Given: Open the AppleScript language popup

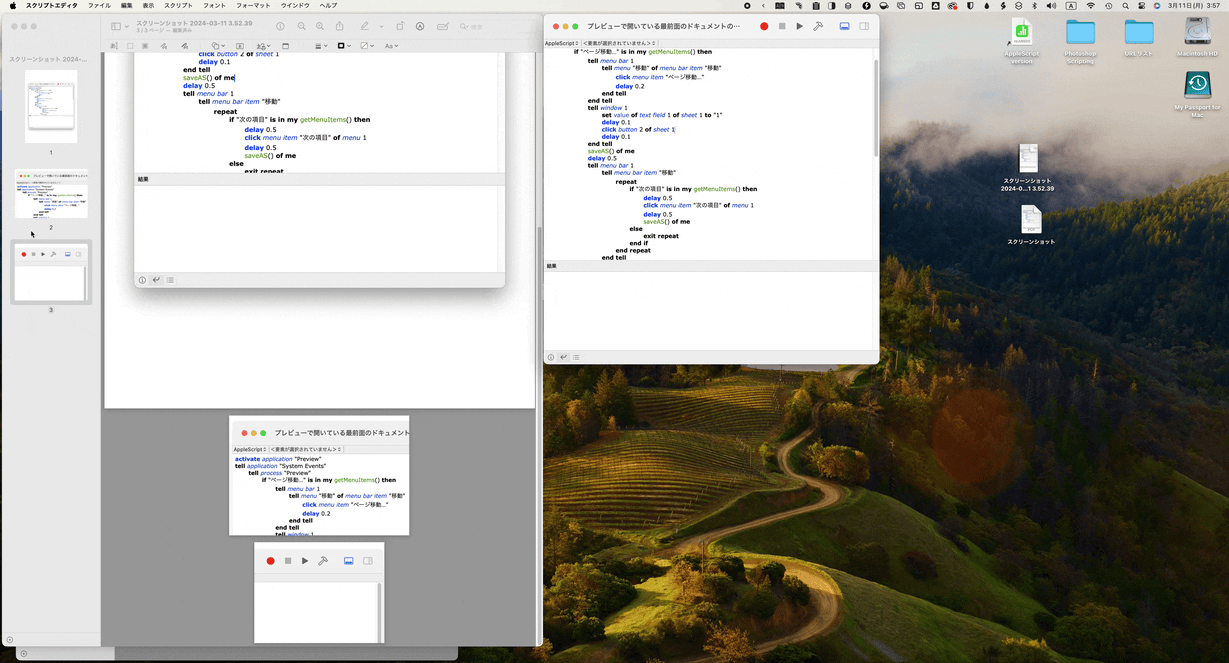Looking at the screenshot, I should 561,44.
